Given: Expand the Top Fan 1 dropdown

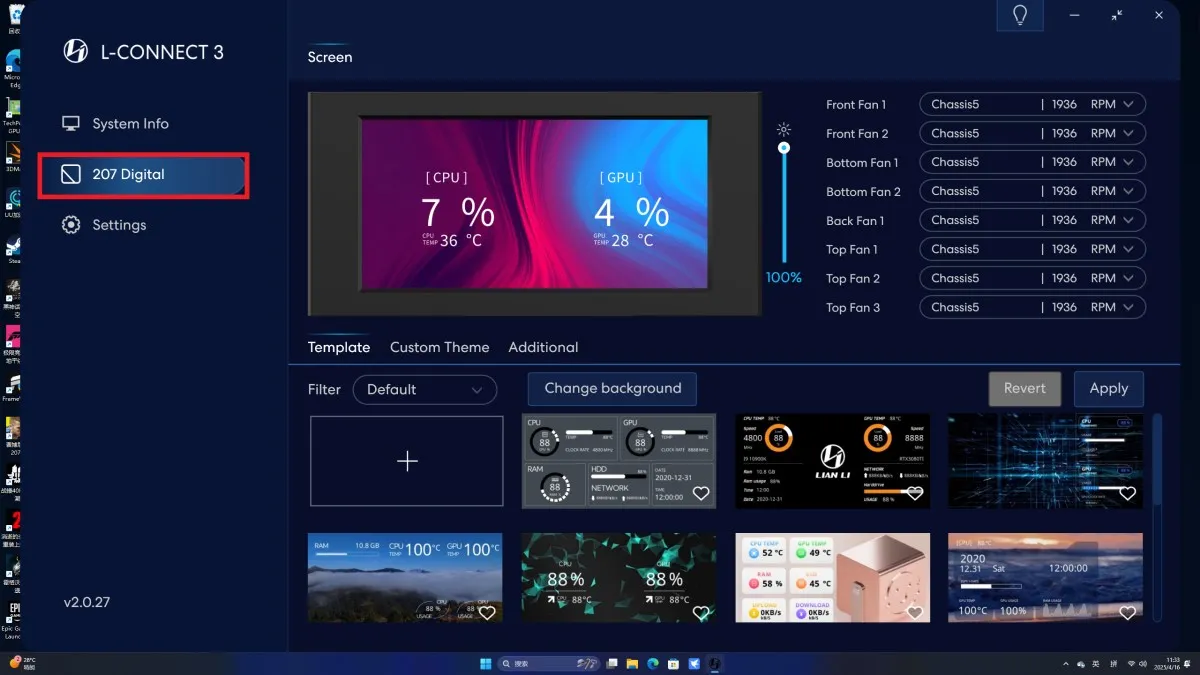Looking at the screenshot, I should [1032, 249].
